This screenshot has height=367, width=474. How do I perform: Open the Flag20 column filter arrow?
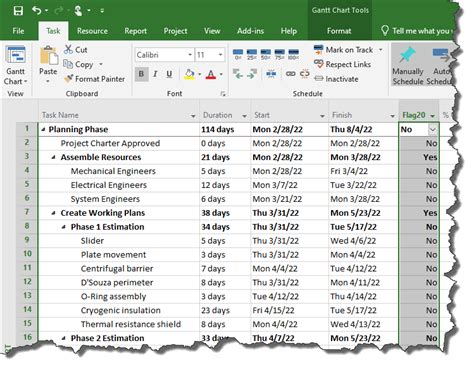433,116
